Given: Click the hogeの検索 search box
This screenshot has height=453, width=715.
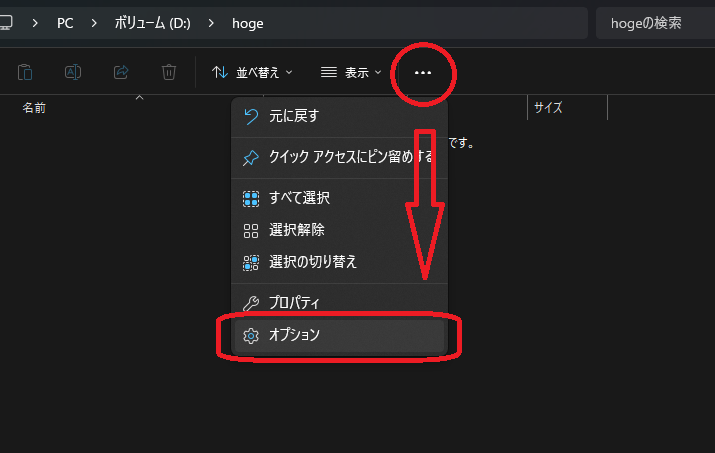Looking at the screenshot, I should (655, 23).
